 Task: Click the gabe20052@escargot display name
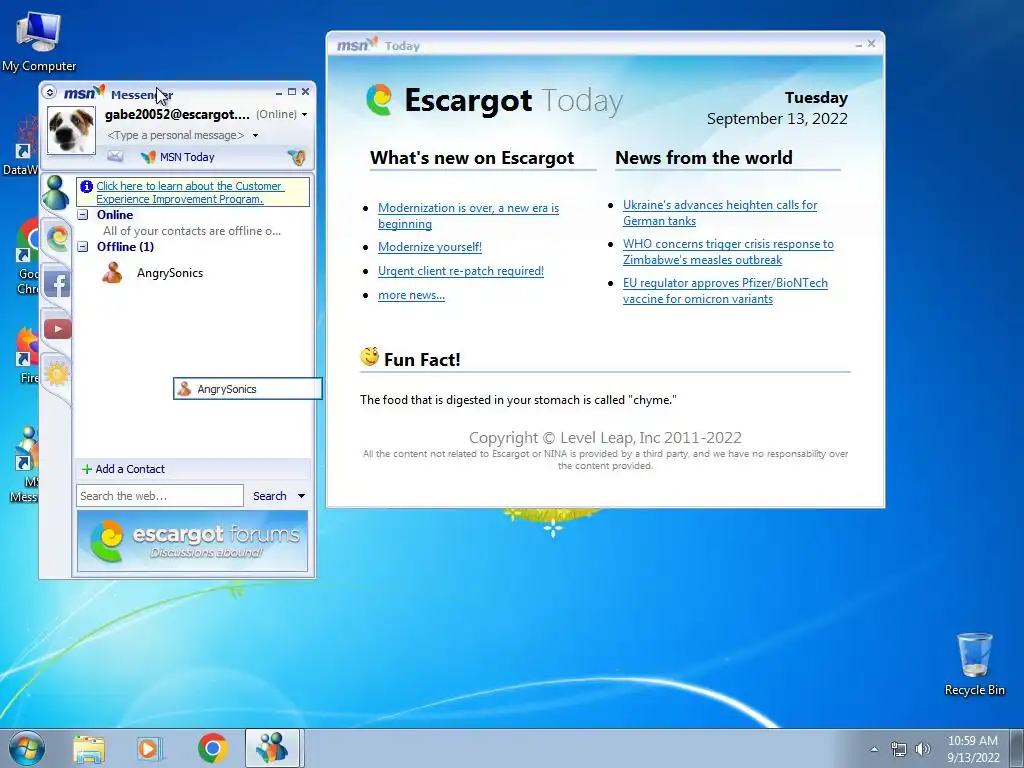click(x=177, y=114)
